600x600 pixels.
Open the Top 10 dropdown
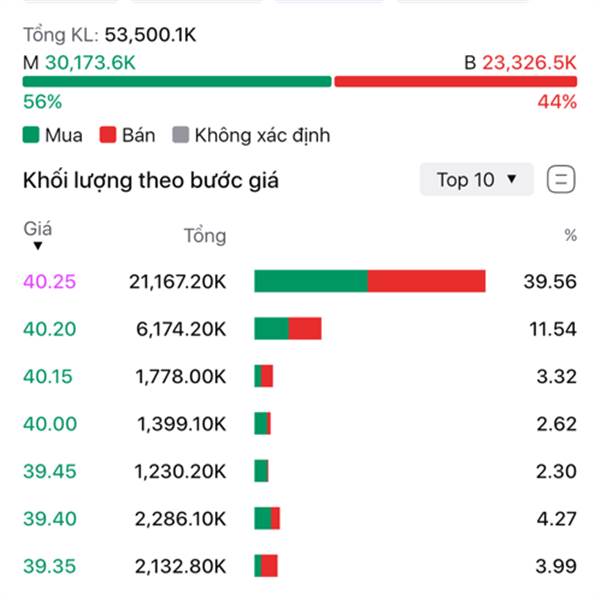[476, 180]
